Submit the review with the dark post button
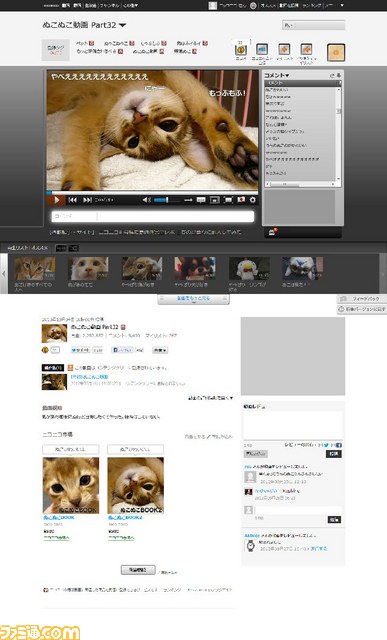The image size is (387, 640). 334,453
